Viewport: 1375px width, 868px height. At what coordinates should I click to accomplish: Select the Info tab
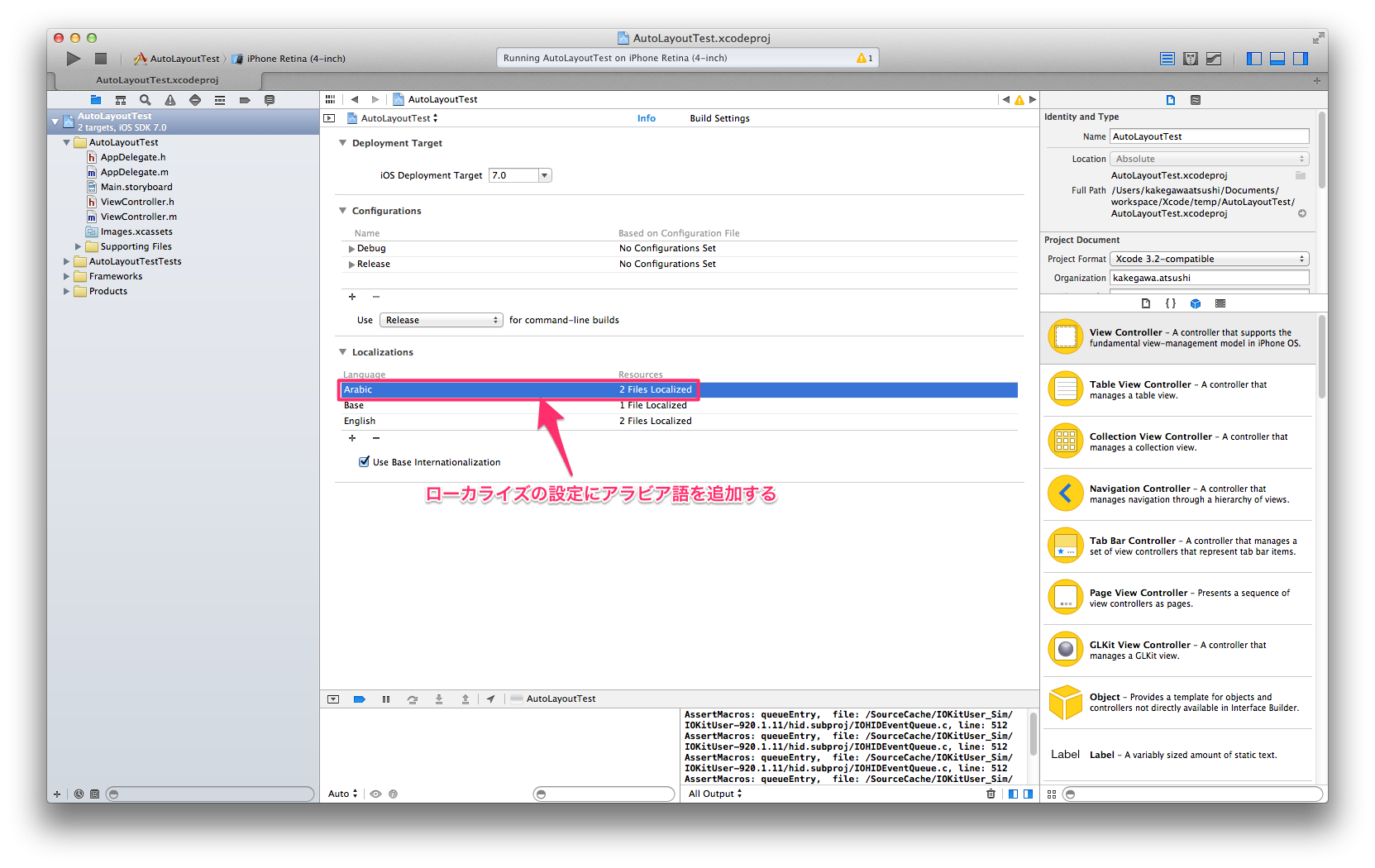[x=646, y=118]
